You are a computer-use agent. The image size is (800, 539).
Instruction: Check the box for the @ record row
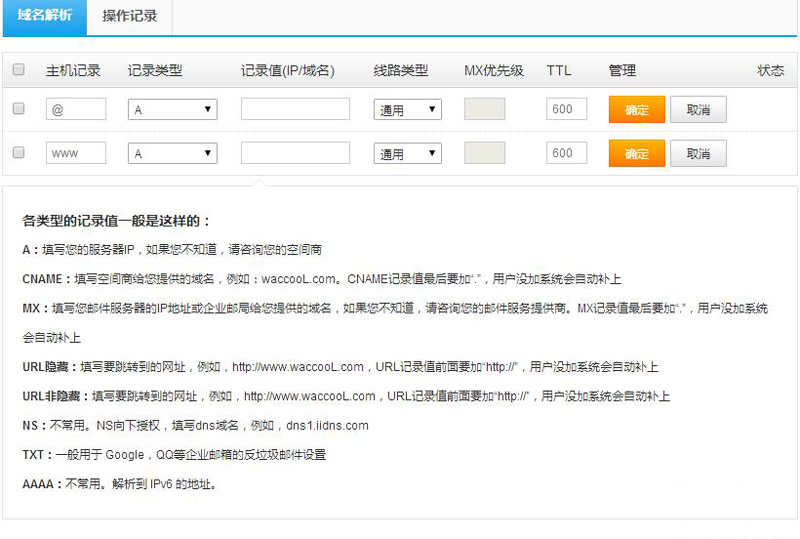pyautogui.click(x=18, y=109)
